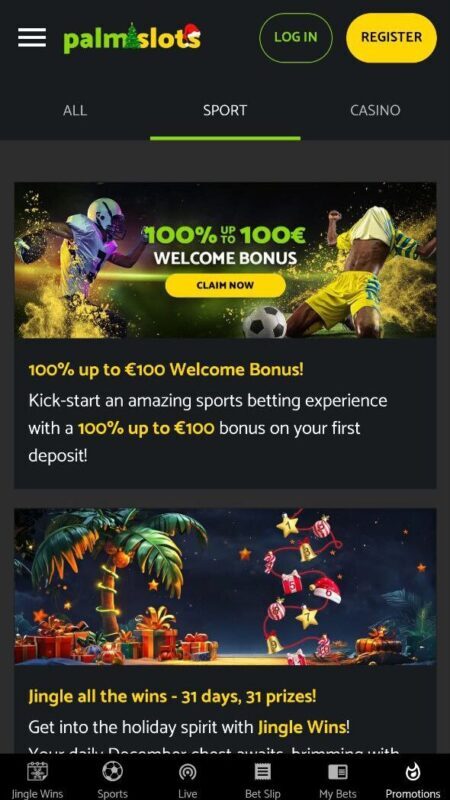The image size is (450, 800).
Task: Select the Promotions flame icon
Action: [412, 772]
